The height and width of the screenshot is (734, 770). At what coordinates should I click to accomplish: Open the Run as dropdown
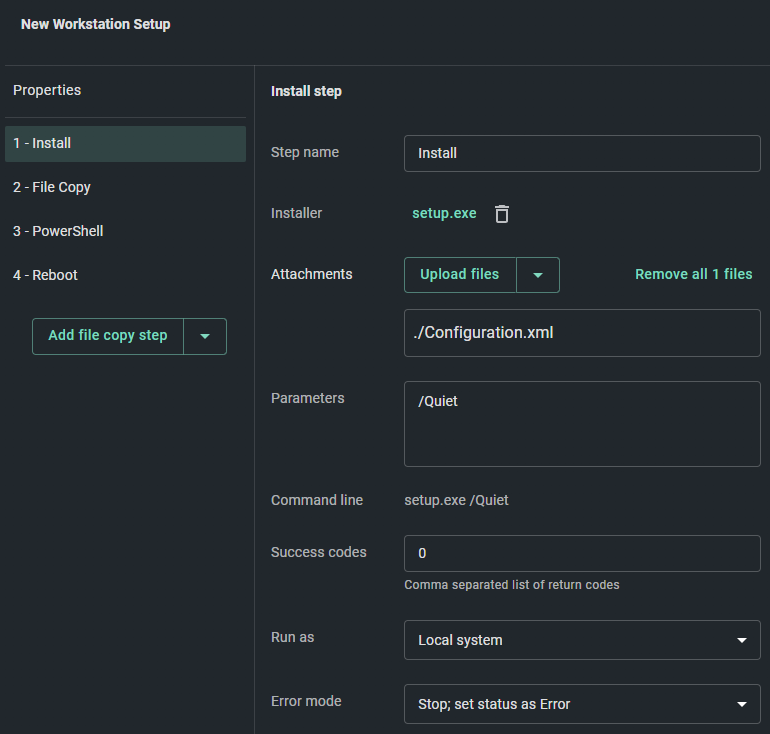pos(582,640)
